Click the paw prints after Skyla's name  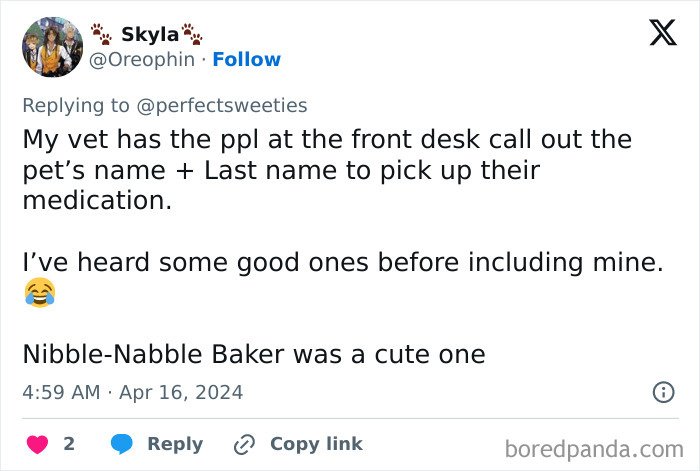coord(191,34)
